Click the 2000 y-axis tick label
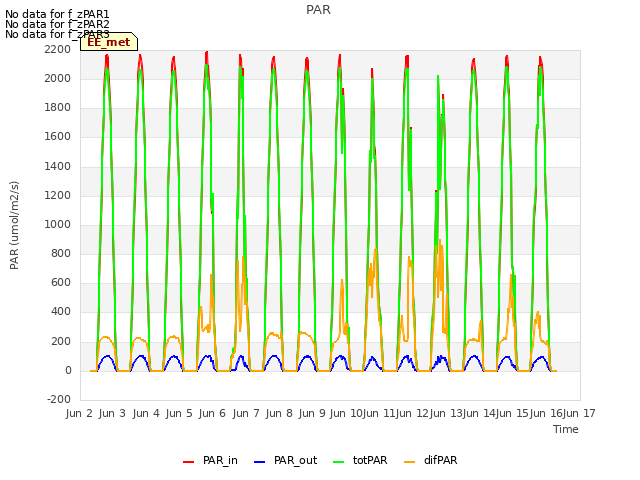Image resolution: width=640 pixels, height=480 pixels. click(x=58, y=78)
